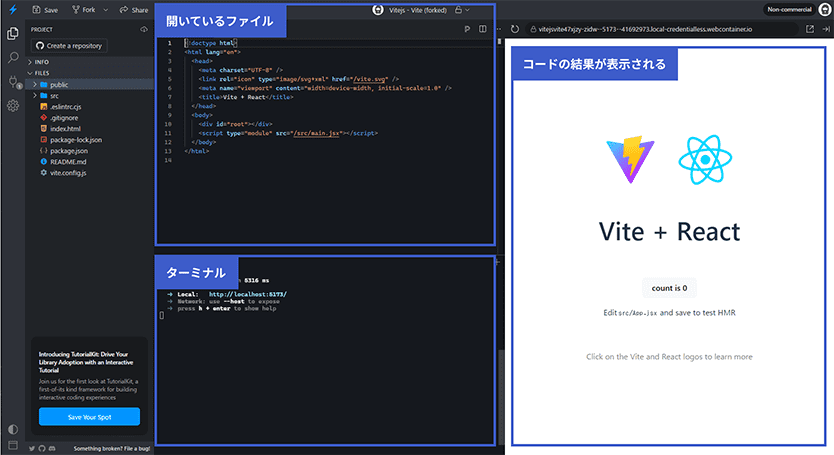The height and width of the screenshot is (455, 834).
Task: Reload the preview with the refresh icon
Action: click(514, 29)
